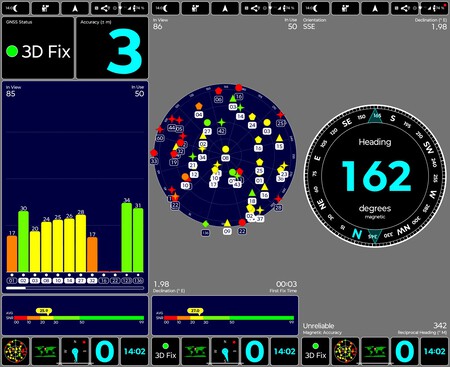
Task: Tap the Heading 162 degrees compass dial
Action: 375,176
